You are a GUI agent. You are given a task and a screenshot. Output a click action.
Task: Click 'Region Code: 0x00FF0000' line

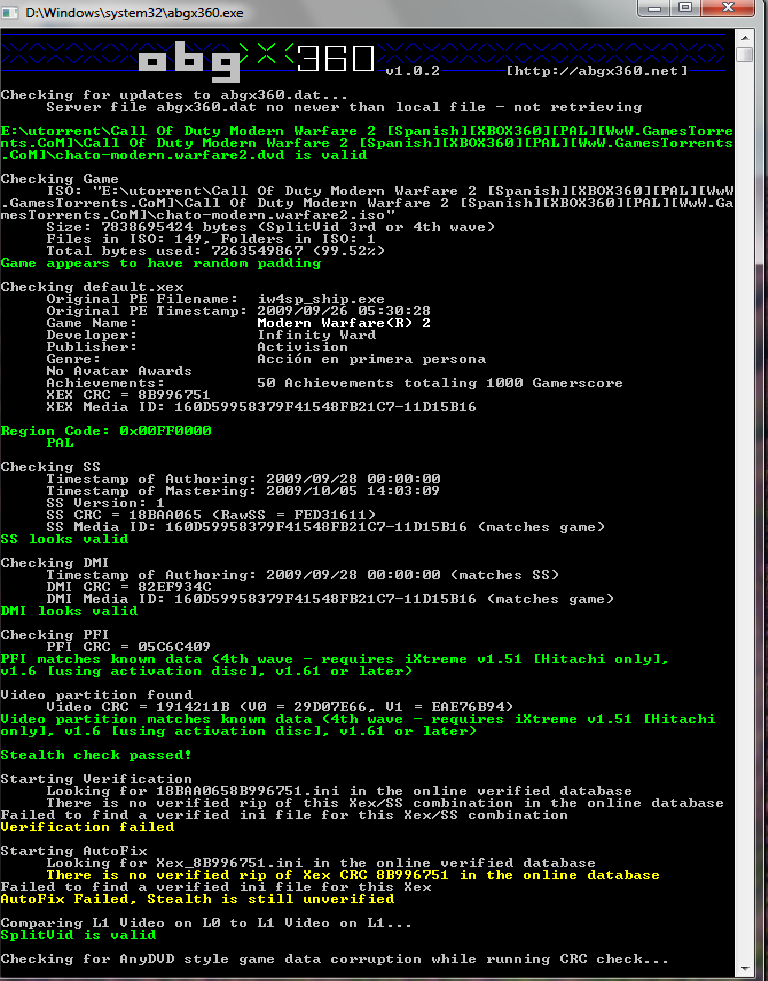[106, 431]
